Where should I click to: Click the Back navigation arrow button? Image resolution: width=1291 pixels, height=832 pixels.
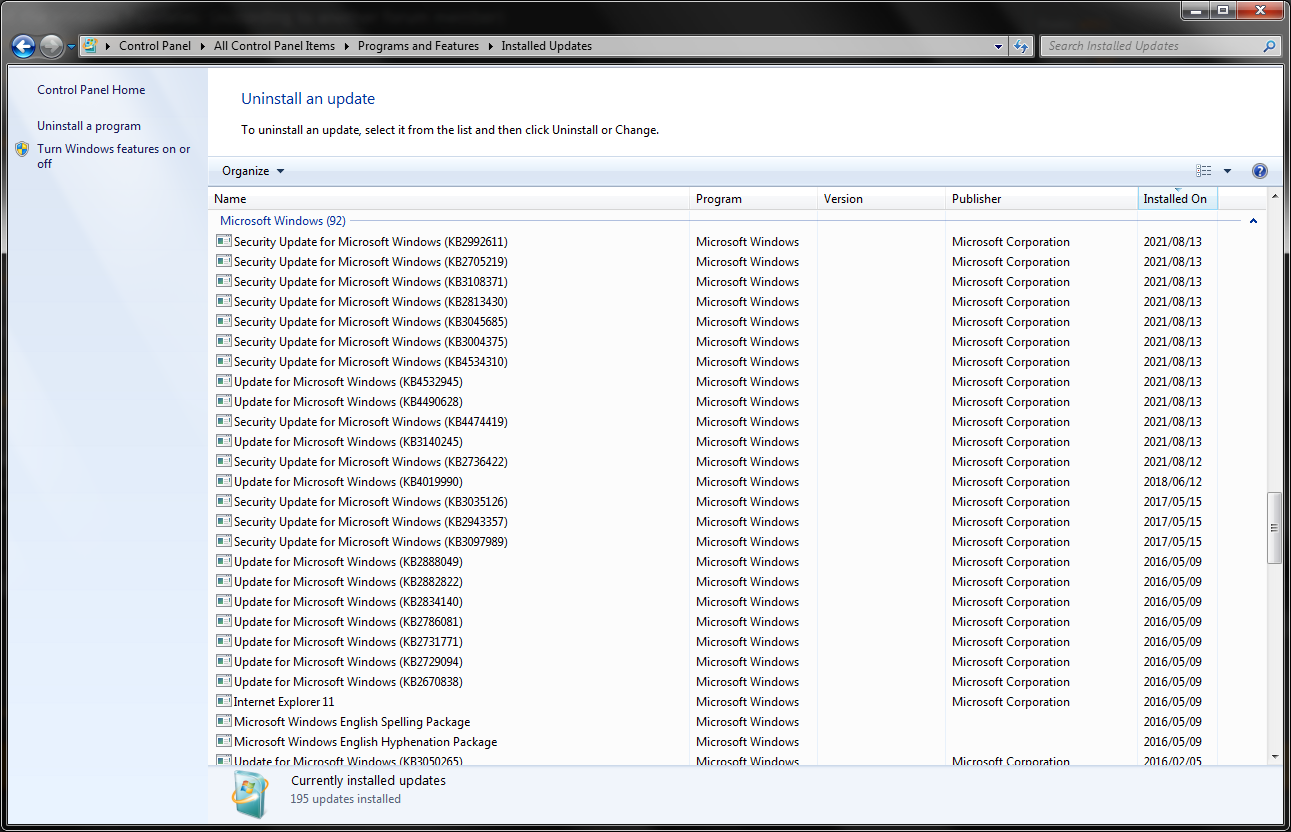coord(23,46)
